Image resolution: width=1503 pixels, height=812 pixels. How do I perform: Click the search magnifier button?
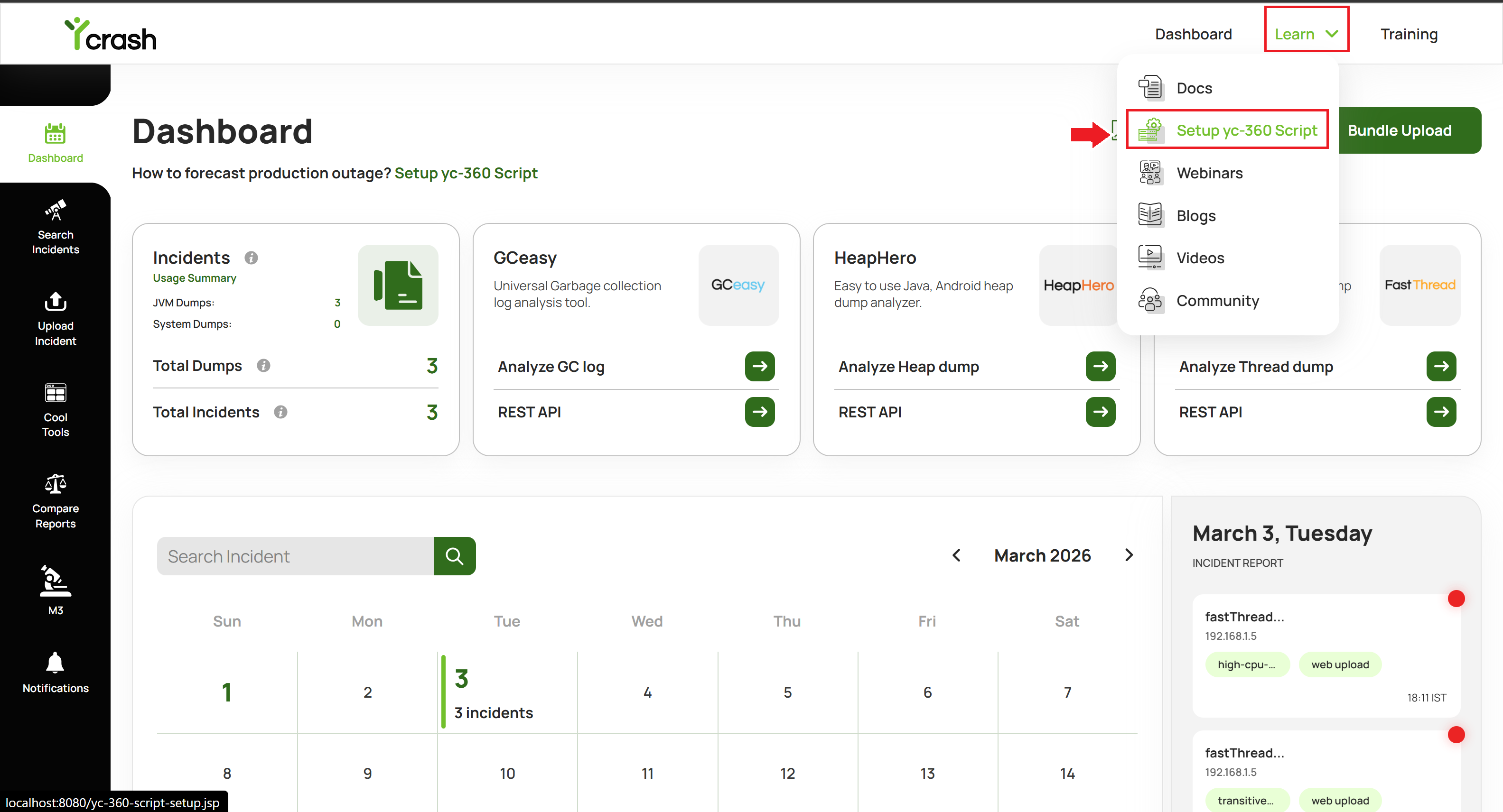tap(455, 556)
